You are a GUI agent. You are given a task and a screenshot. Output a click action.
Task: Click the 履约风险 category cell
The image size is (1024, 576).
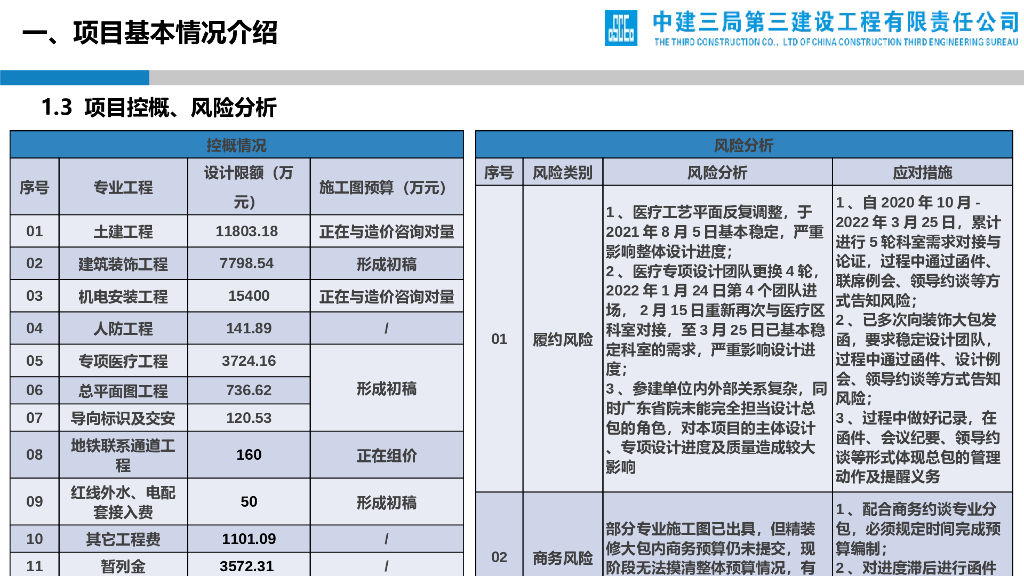(x=562, y=339)
